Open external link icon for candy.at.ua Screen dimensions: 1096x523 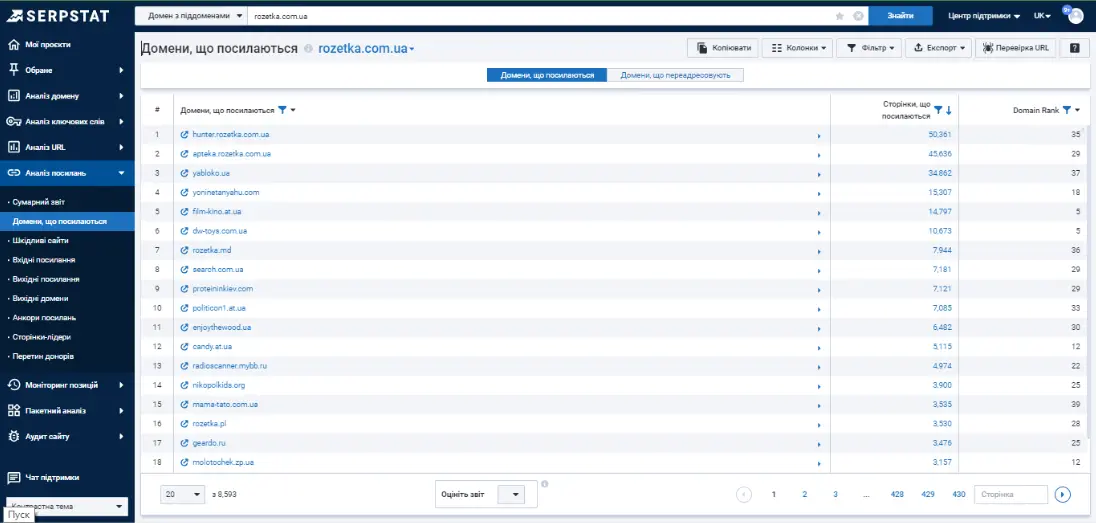185,346
